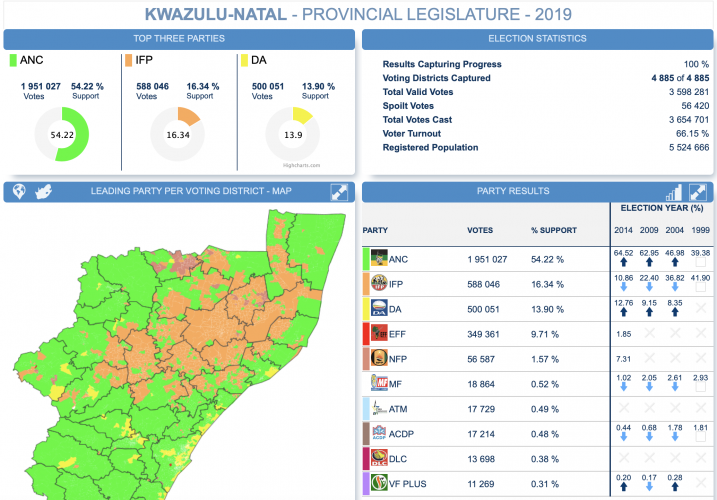
Task: Expand the voting district map to fullscreen
Action: [339, 191]
